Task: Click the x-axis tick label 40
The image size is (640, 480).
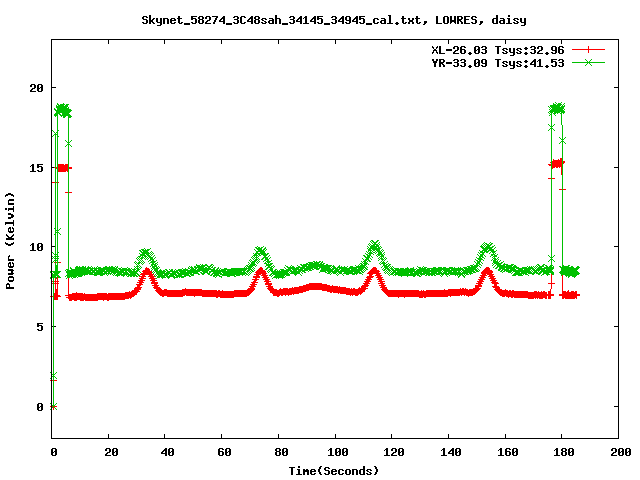Action: (167, 452)
